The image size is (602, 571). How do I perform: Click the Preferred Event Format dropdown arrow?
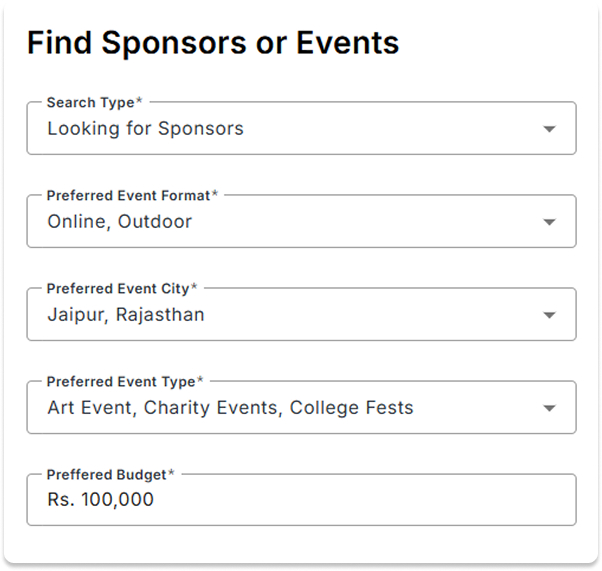tap(548, 222)
